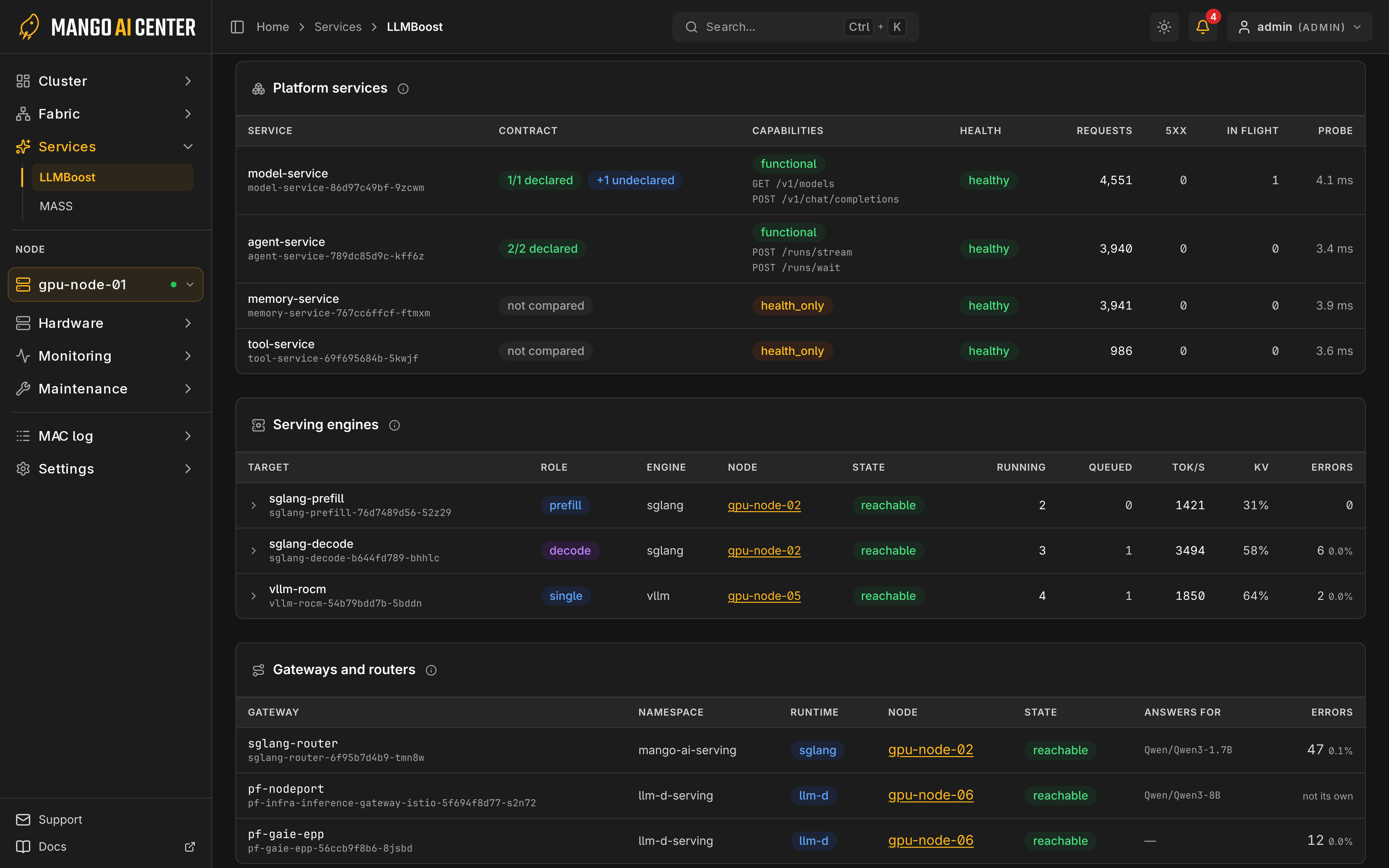Expand the Fabric menu chevron
1389x868 pixels.
click(x=188, y=114)
